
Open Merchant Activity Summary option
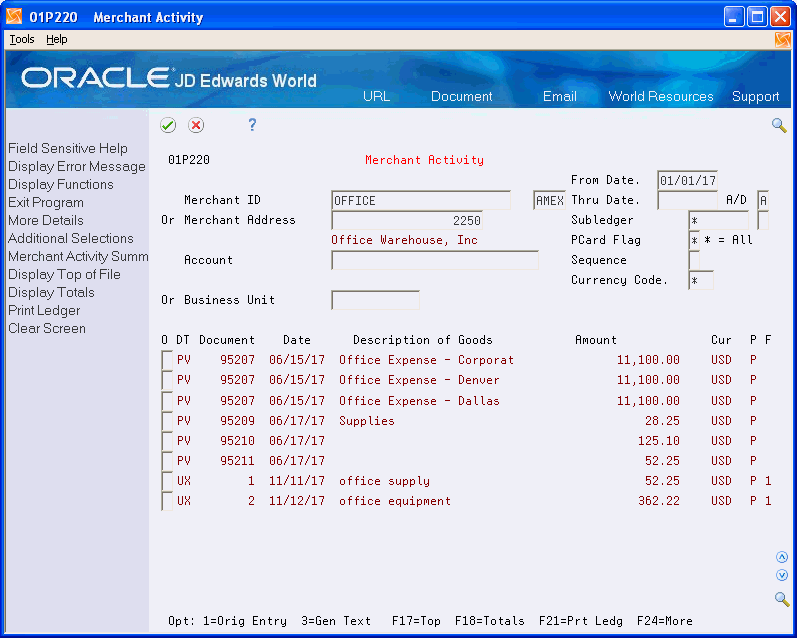(x=78, y=257)
